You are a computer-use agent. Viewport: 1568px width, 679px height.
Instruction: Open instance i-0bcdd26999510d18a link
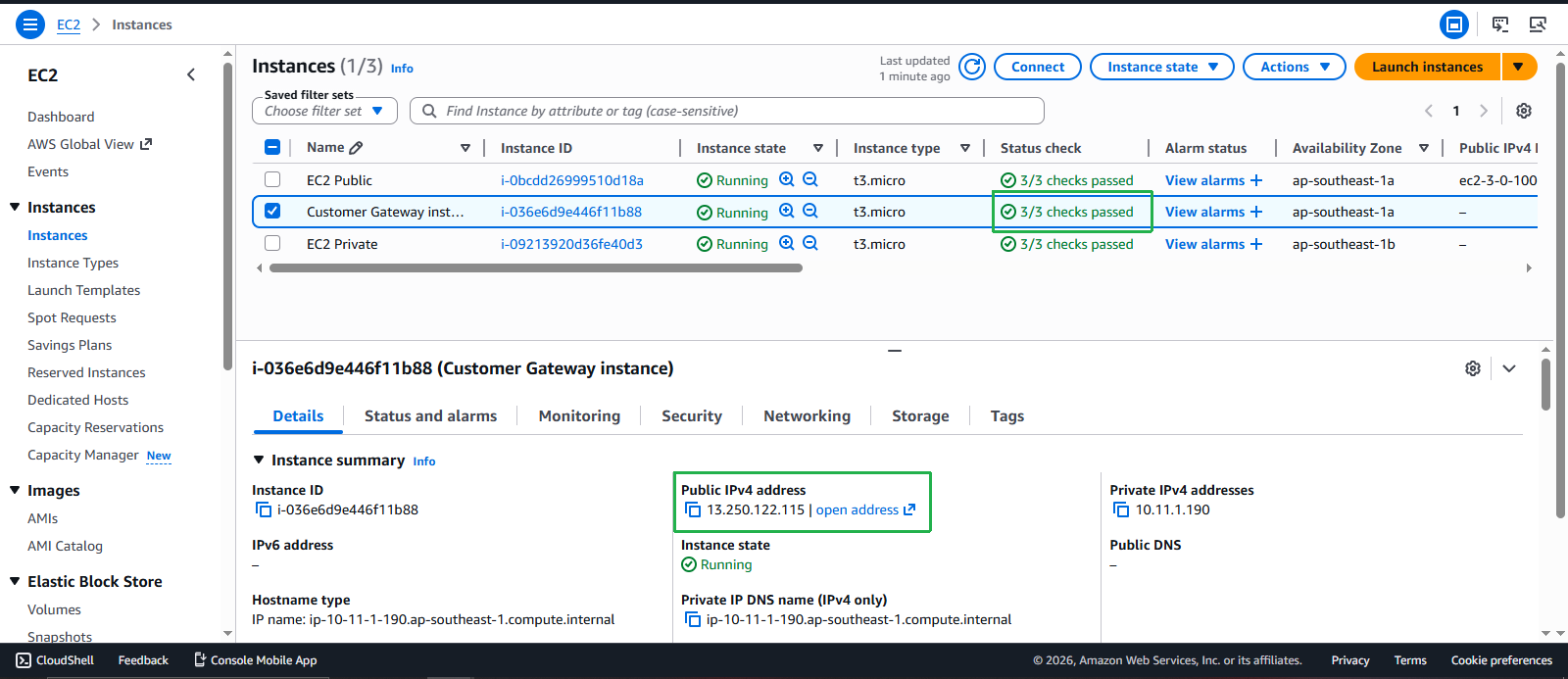tap(572, 180)
